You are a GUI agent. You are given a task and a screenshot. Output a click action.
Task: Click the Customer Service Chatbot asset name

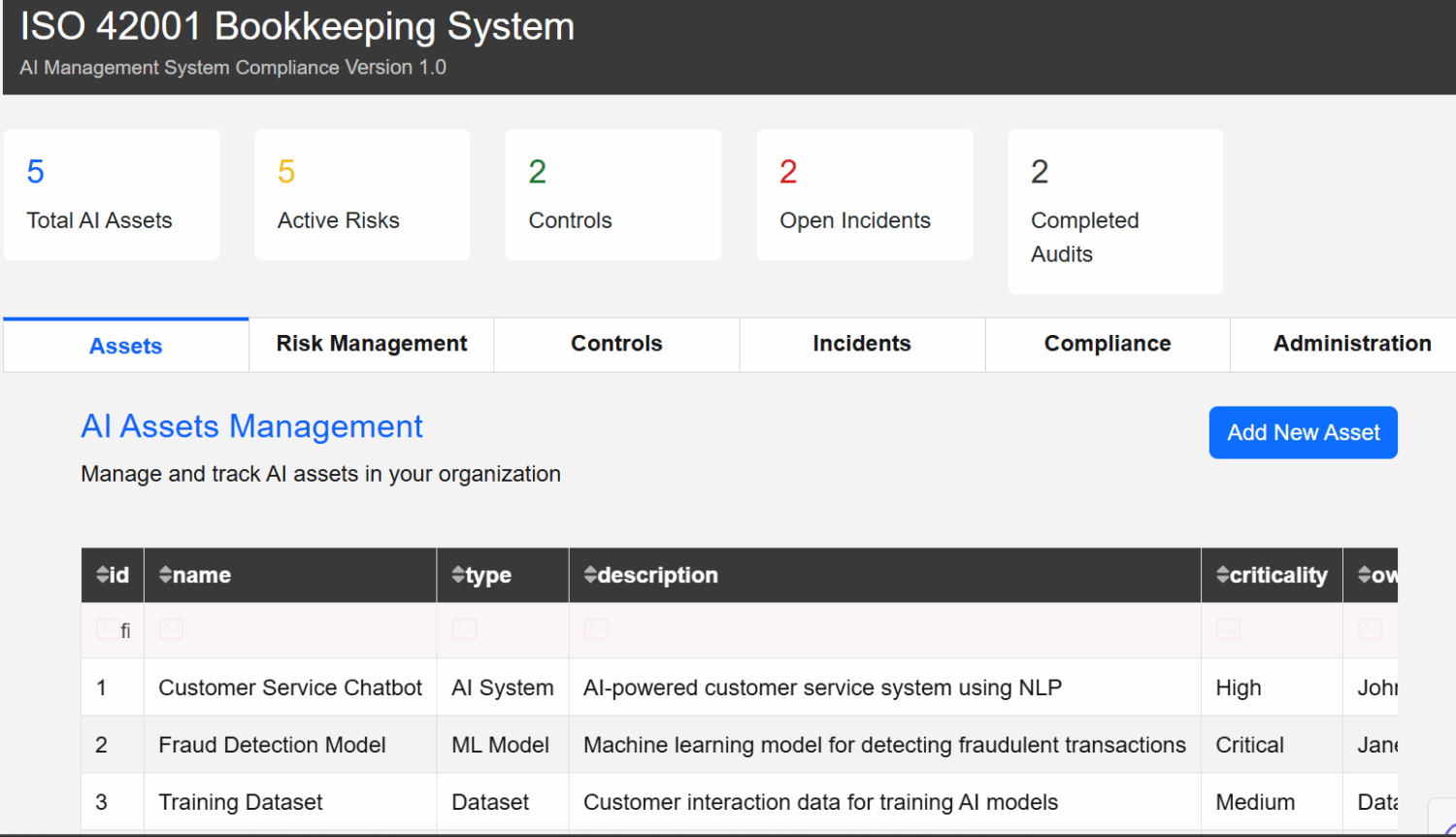click(290, 687)
